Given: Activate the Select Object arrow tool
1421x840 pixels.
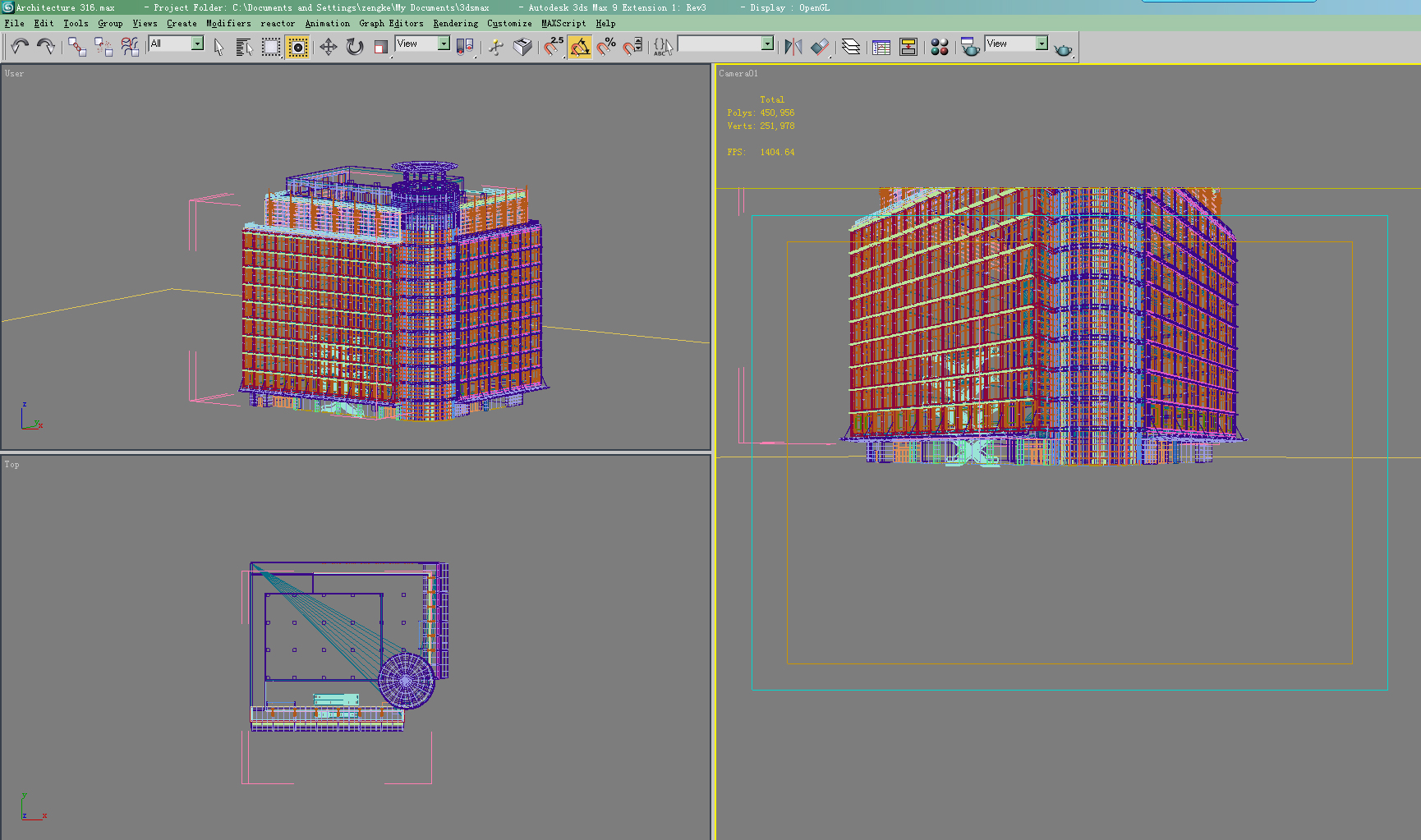Looking at the screenshot, I should [x=218, y=47].
